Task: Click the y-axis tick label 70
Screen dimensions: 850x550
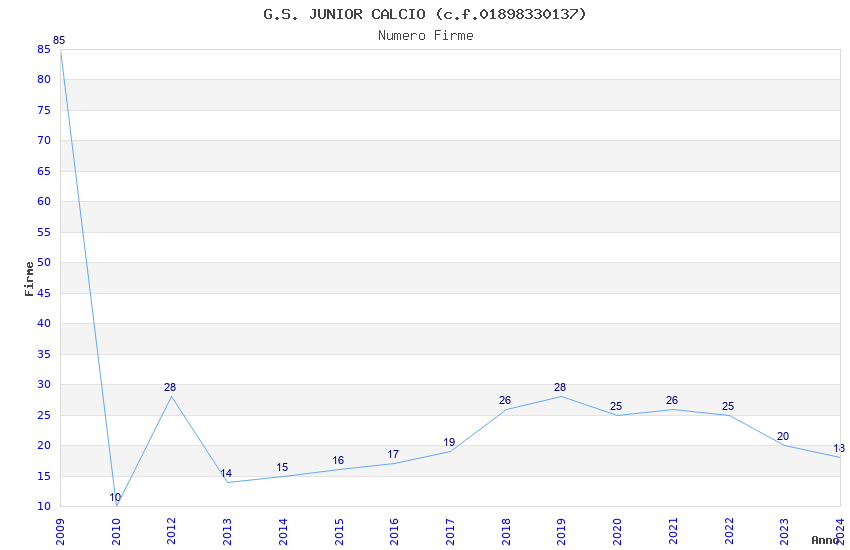Action: (x=44, y=140)
